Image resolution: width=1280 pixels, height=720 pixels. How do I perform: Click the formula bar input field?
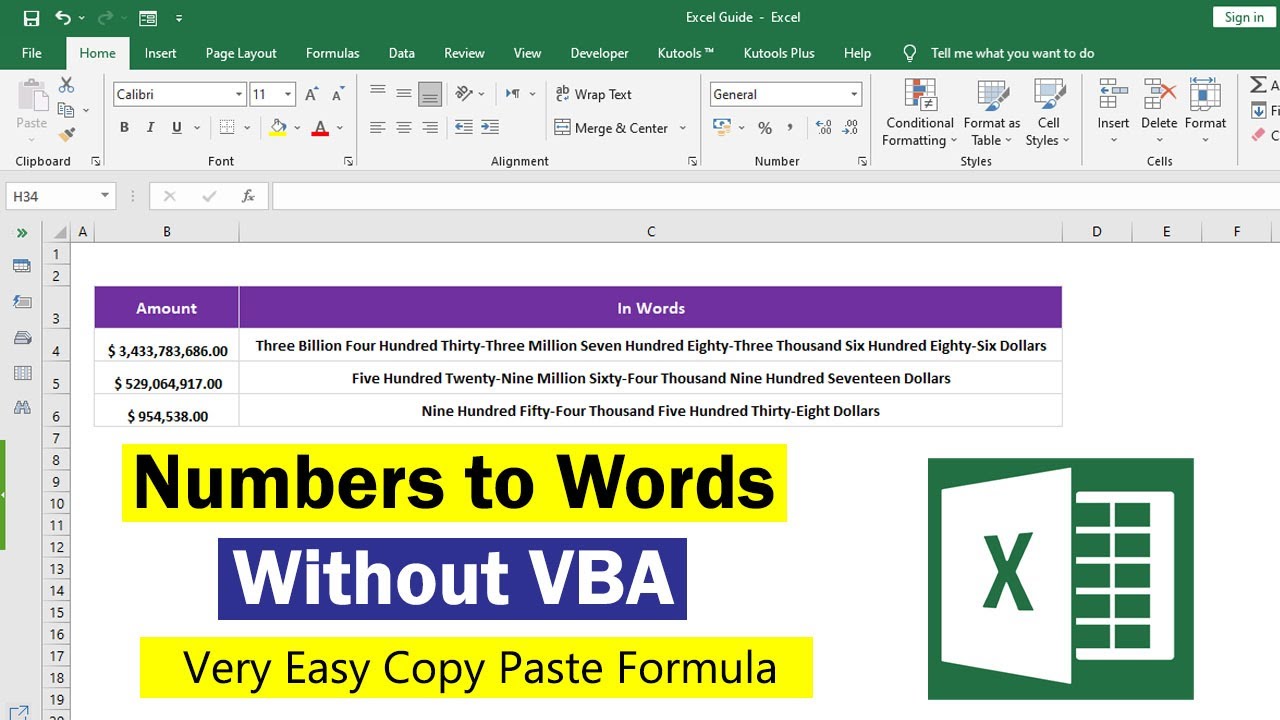tap(775, 196)
